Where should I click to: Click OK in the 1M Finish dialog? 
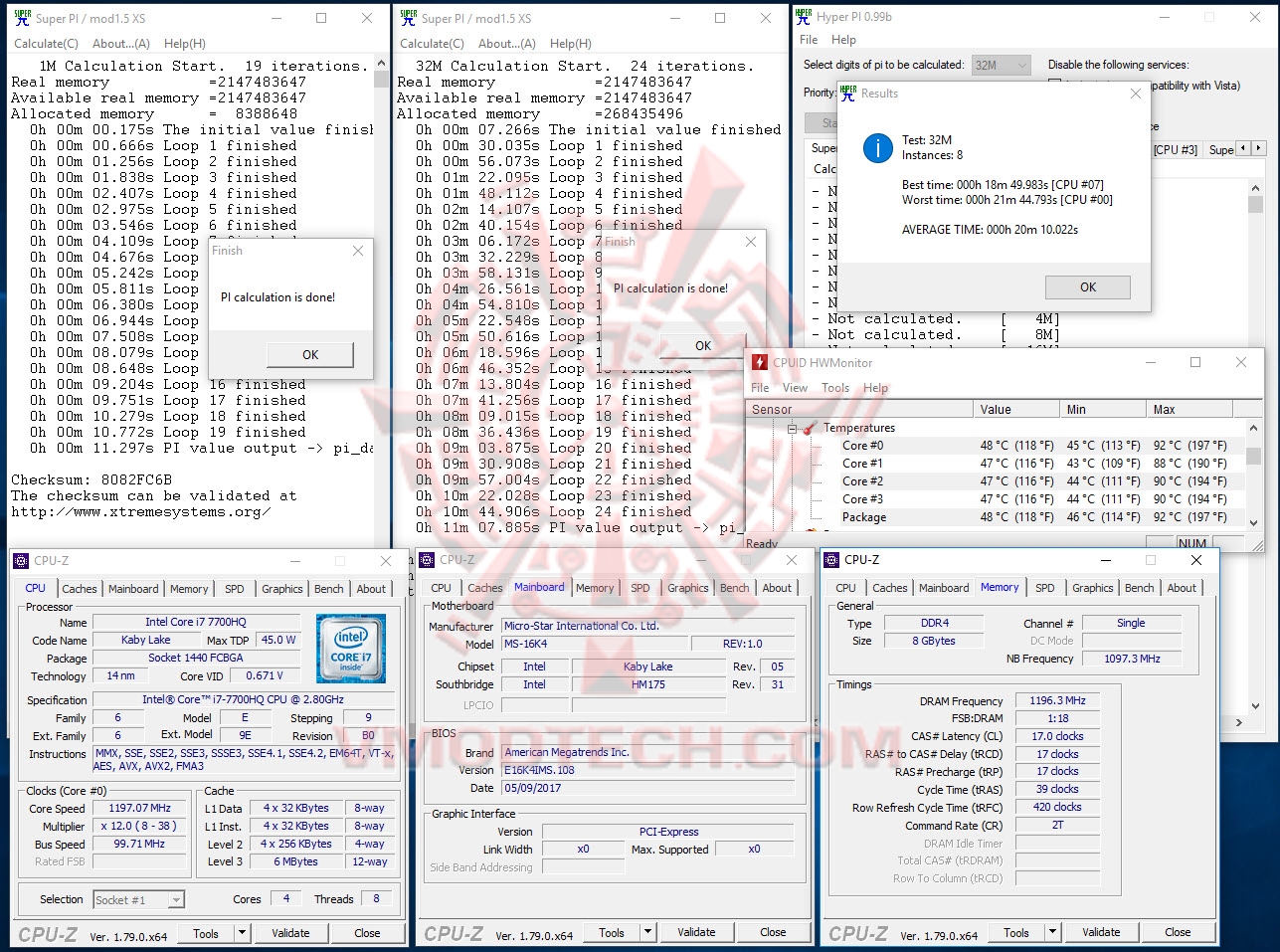(x=310, y=355)
